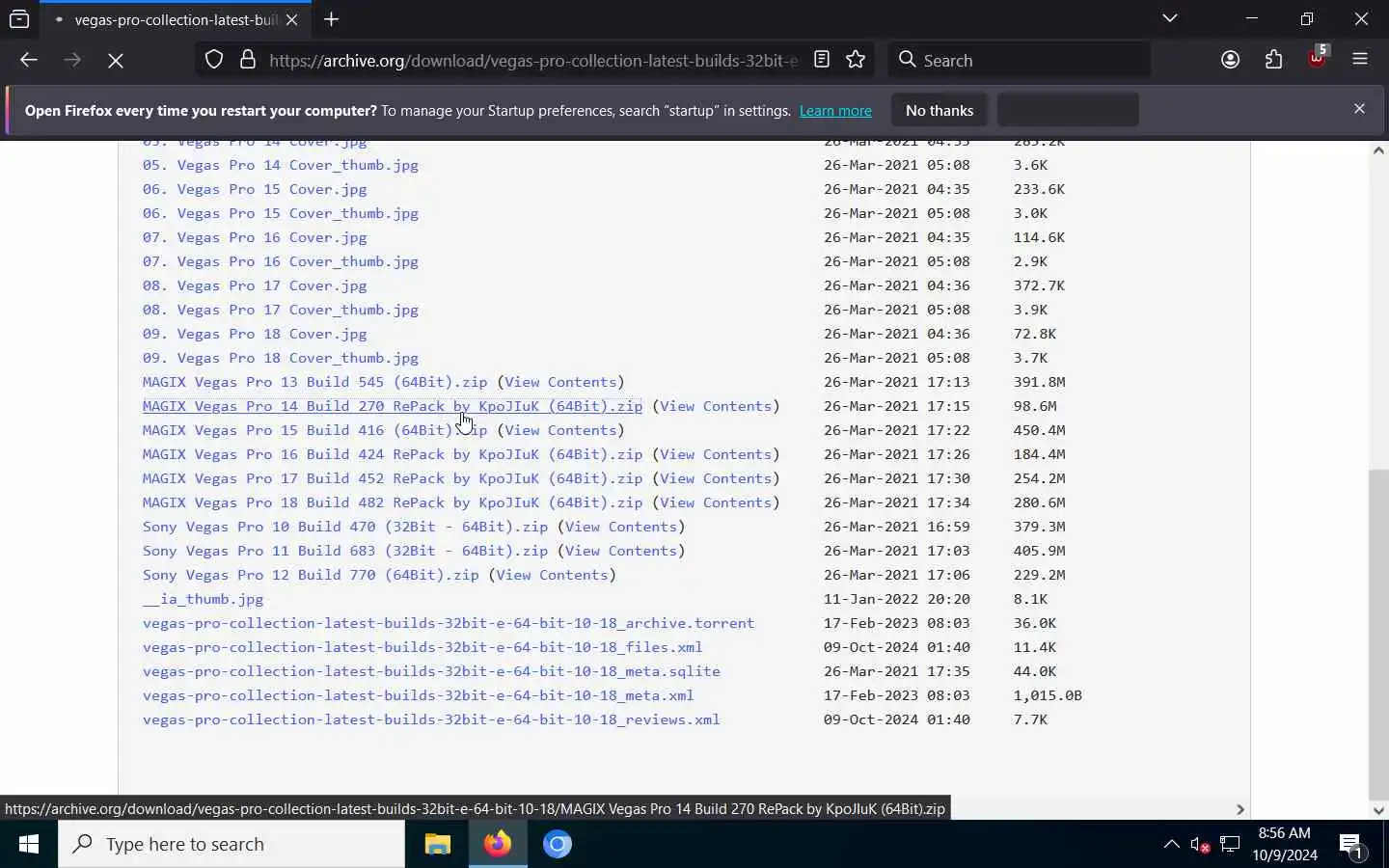This screenshot has width=1389, height=868.
Task: View Contents of Sony Vegas Pro 10
Action: pyautogui.click(x=621, y=527)
